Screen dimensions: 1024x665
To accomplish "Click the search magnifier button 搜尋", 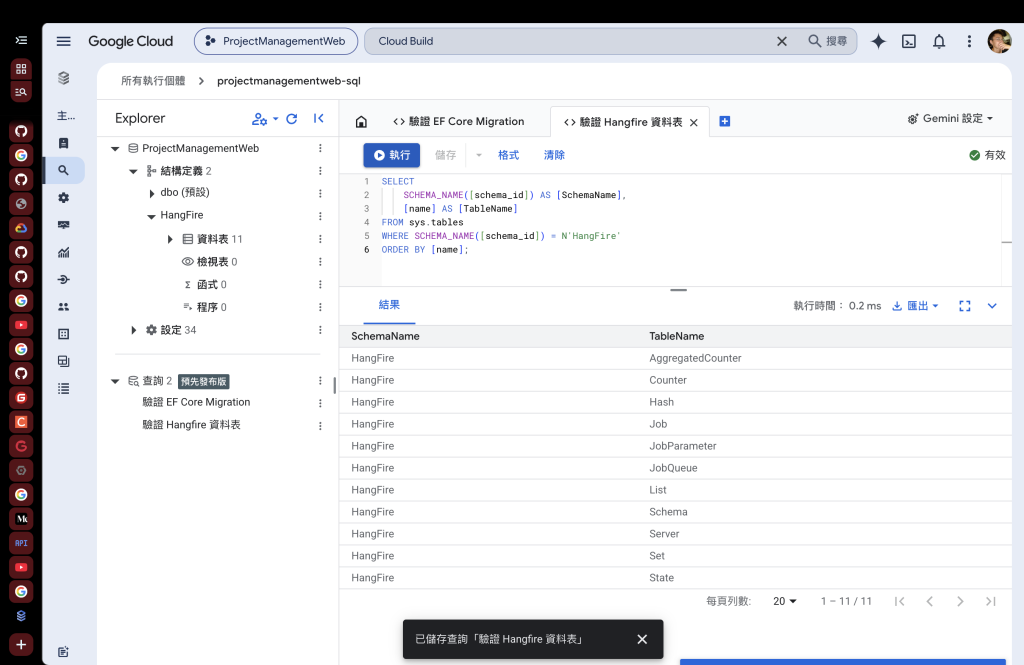I will tap(827, 41).
